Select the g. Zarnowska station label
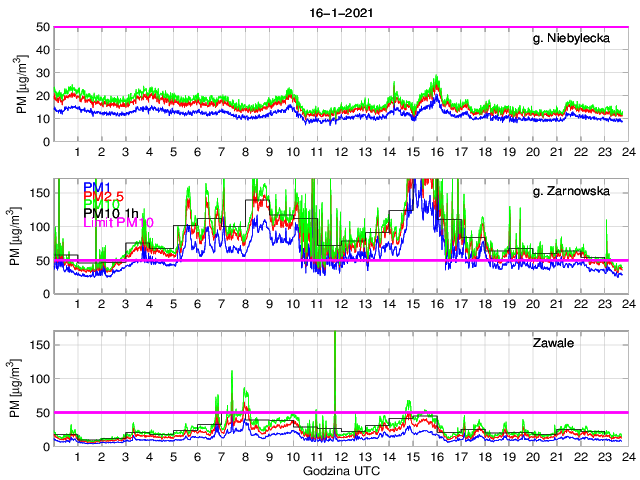Image resolution: width=640 pixels, height=480 pixels. tap(571, 191)
